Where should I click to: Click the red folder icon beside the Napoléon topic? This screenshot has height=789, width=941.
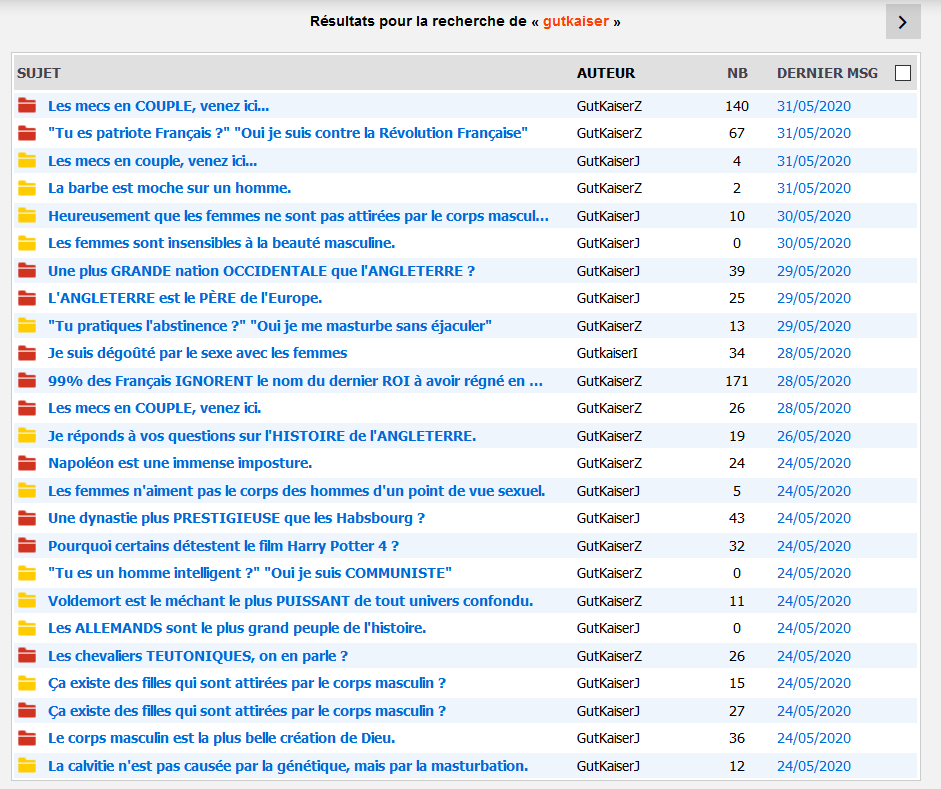[27, 463]
